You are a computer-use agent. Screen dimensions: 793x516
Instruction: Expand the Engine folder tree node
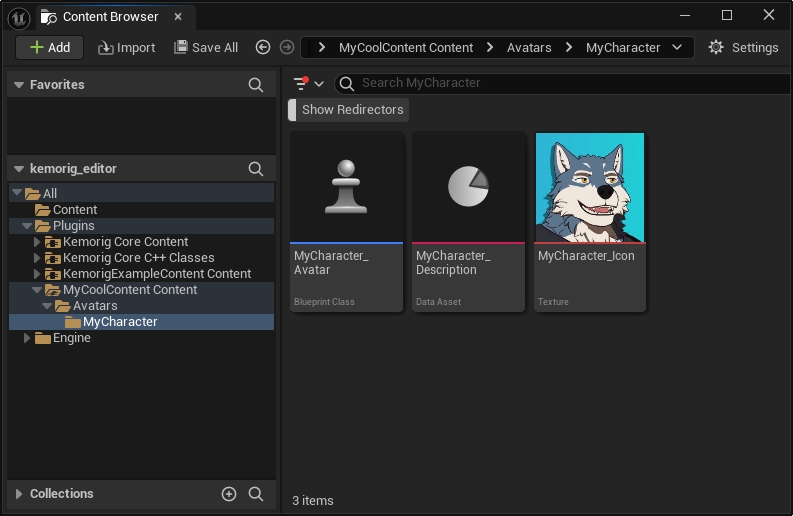click(x=28, y=338)
